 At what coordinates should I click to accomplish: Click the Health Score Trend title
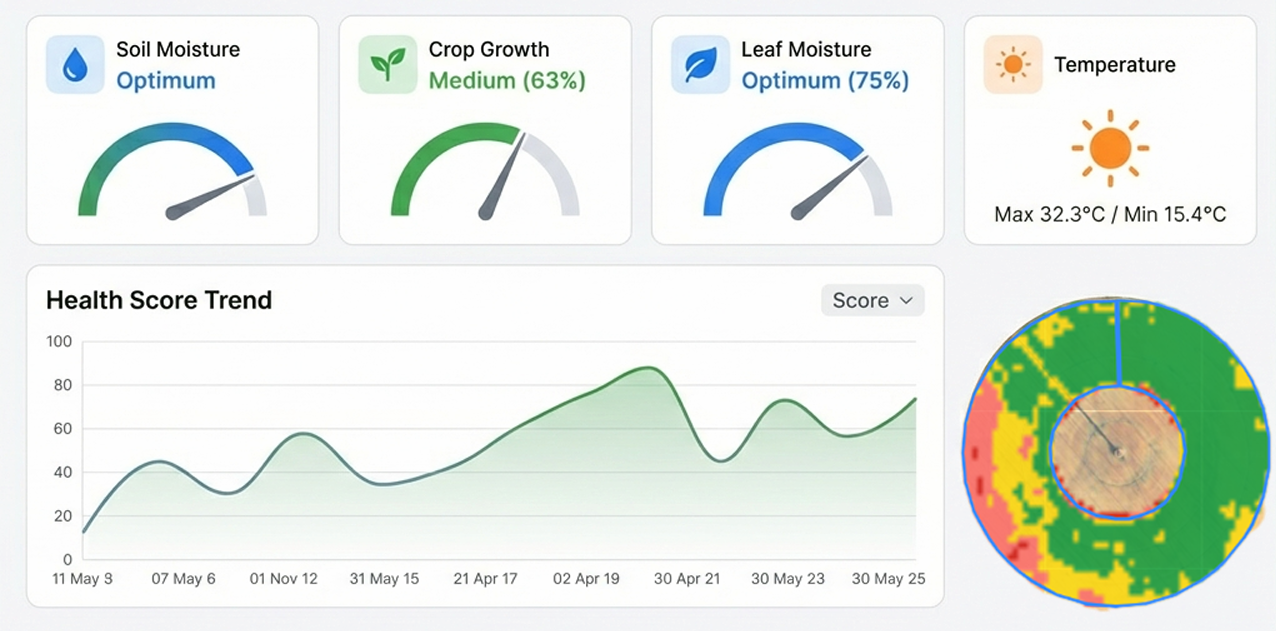159,300
